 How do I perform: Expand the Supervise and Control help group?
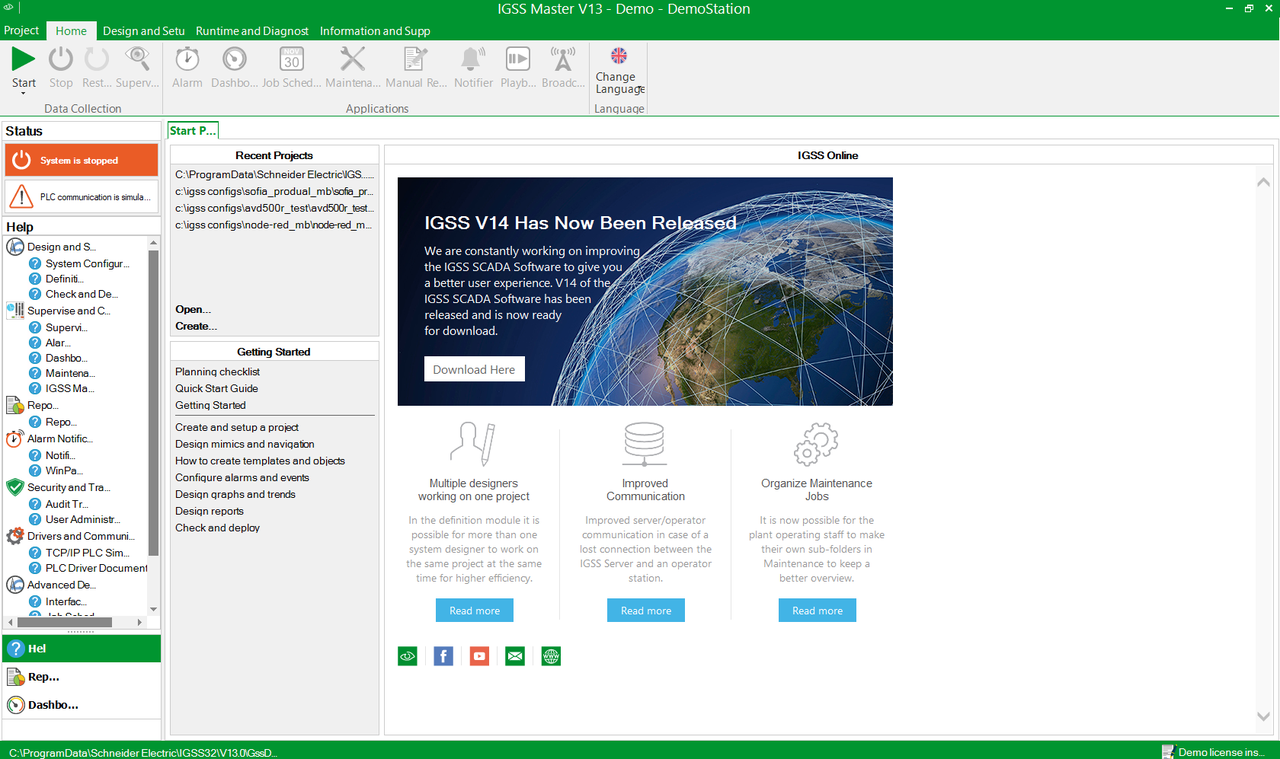pos(68,311)
